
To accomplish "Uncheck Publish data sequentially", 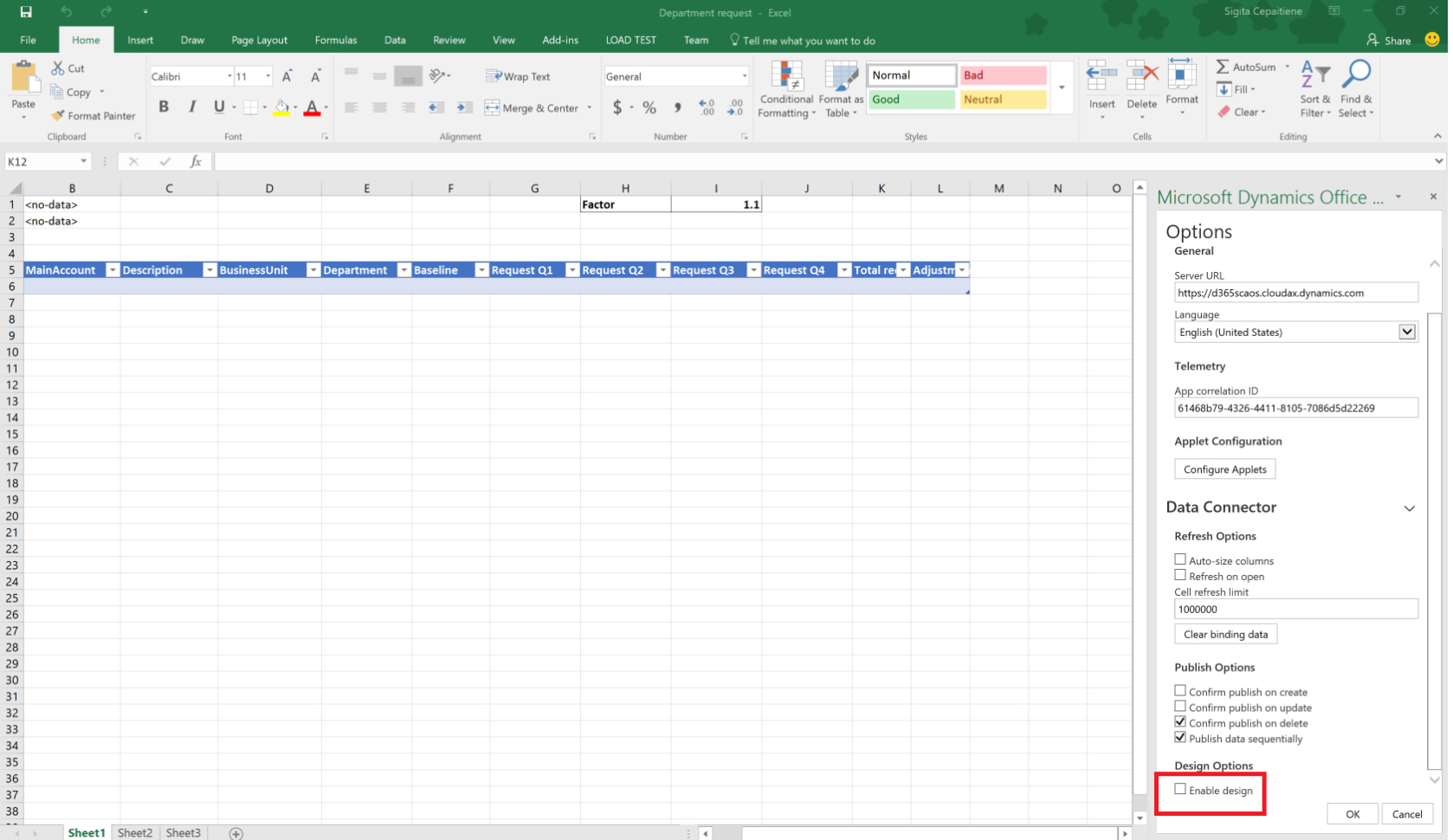I will point(1179,737).
